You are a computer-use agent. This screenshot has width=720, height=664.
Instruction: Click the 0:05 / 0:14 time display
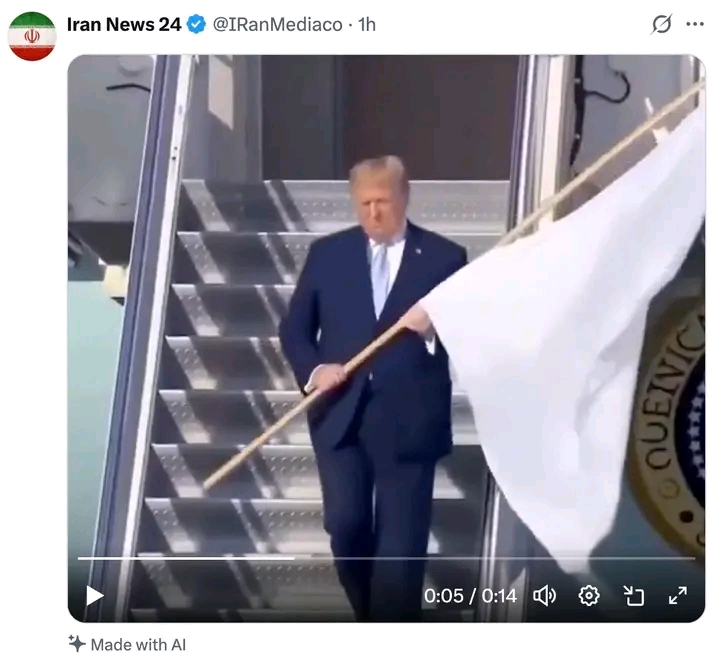pos(470,596)
